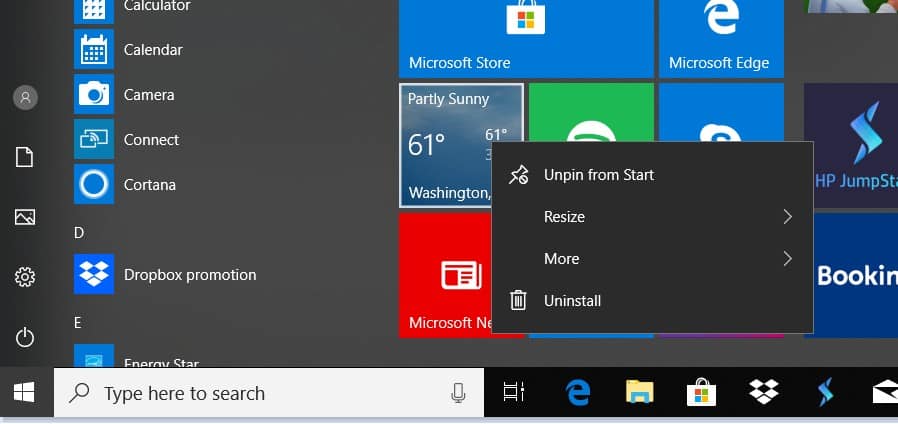Click the Cortana text label
This screenshot has height=424, width=898.
click(149, 184)
